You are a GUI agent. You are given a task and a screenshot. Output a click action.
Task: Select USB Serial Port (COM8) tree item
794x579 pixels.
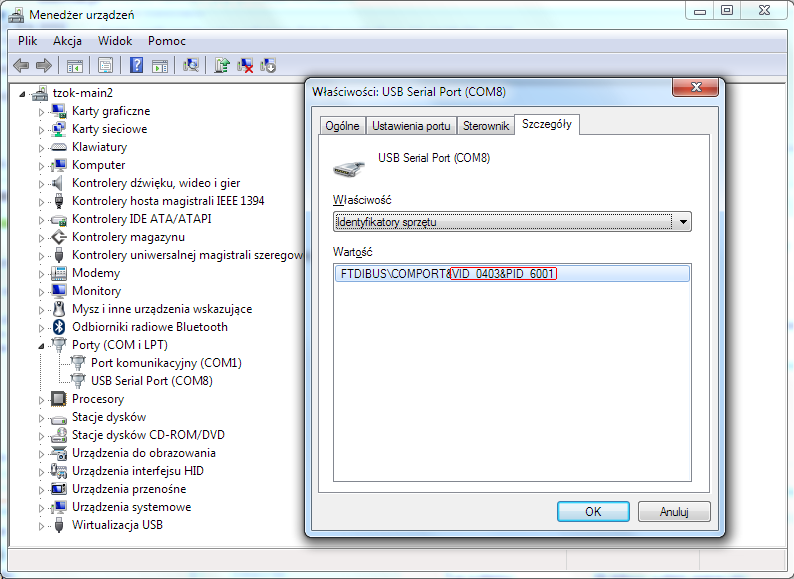point(151,381)
